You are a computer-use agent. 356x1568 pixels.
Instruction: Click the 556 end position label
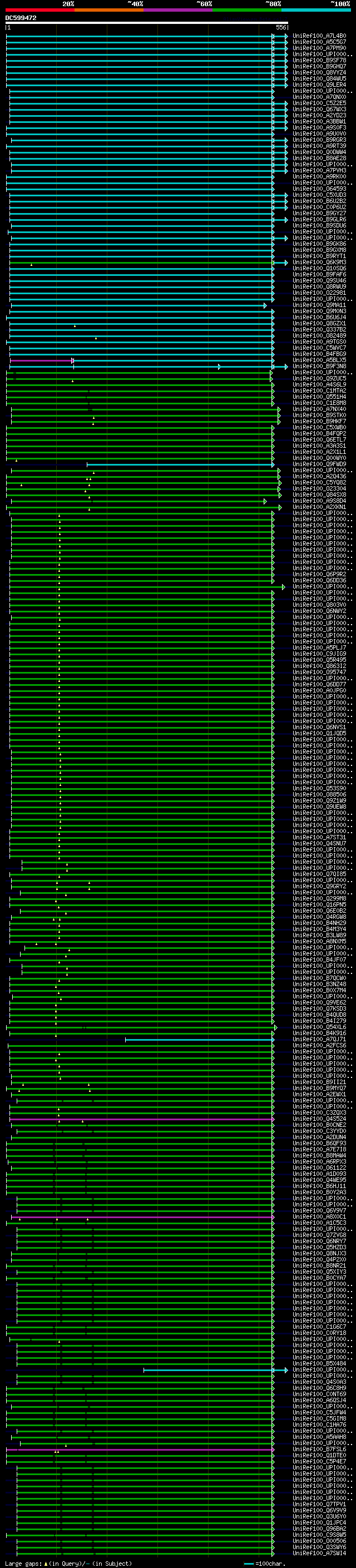281,28
